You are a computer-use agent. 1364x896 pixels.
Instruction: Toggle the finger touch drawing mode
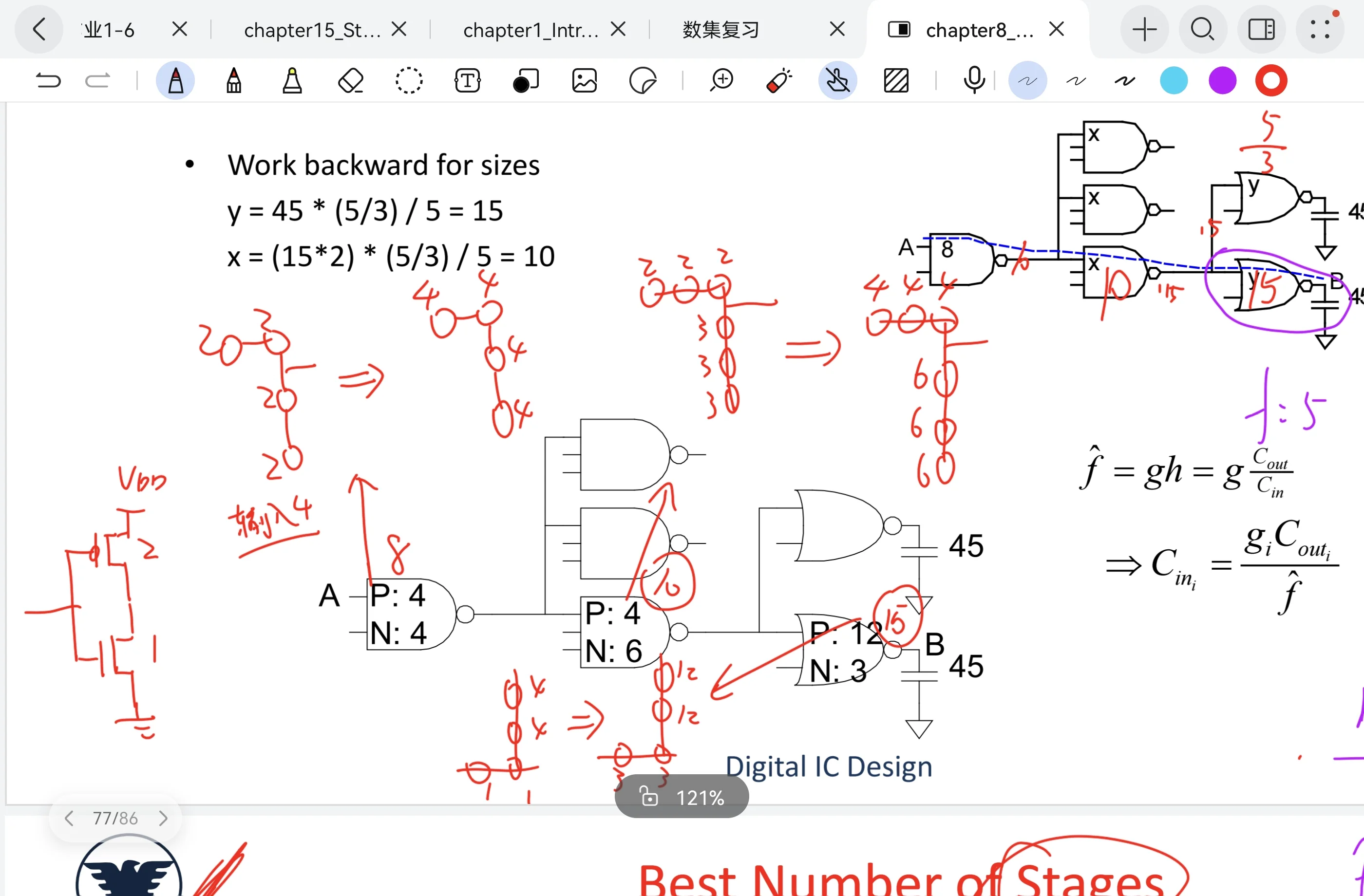pyautogui.click(x=837, y=80)
